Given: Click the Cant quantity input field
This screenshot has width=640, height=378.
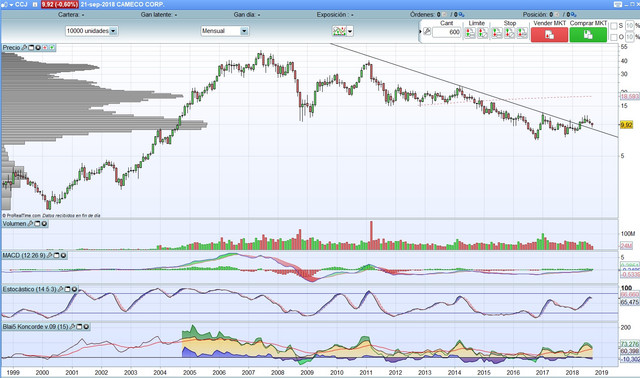Looking at the screenshot, I should click(446, 32).
